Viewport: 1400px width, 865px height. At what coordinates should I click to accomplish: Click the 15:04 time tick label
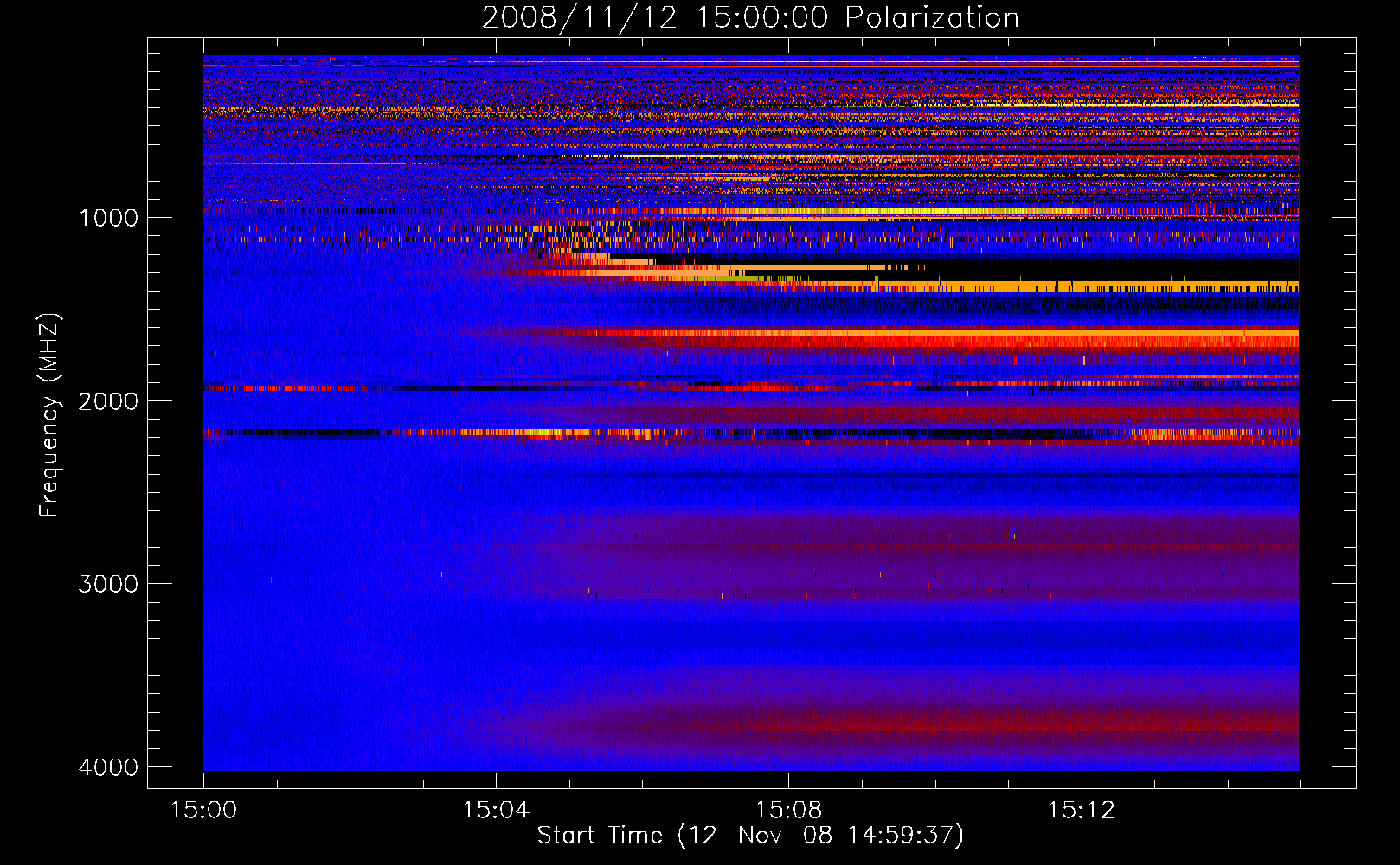(x=496, y=811)
